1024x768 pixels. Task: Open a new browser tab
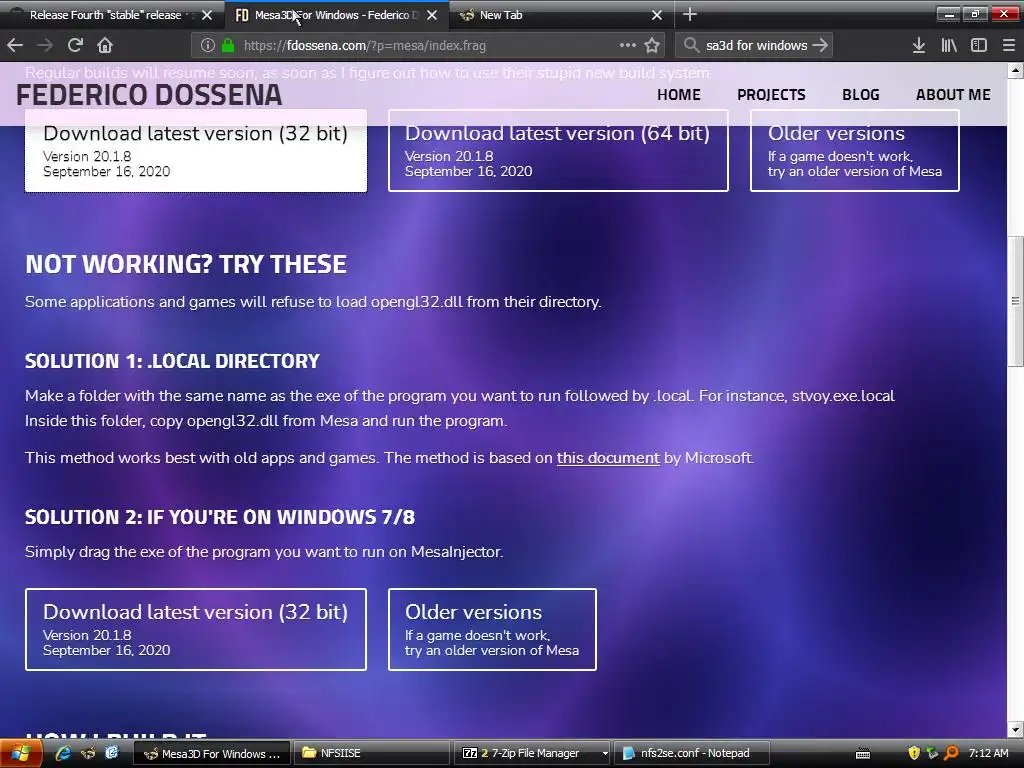[690, 14]
